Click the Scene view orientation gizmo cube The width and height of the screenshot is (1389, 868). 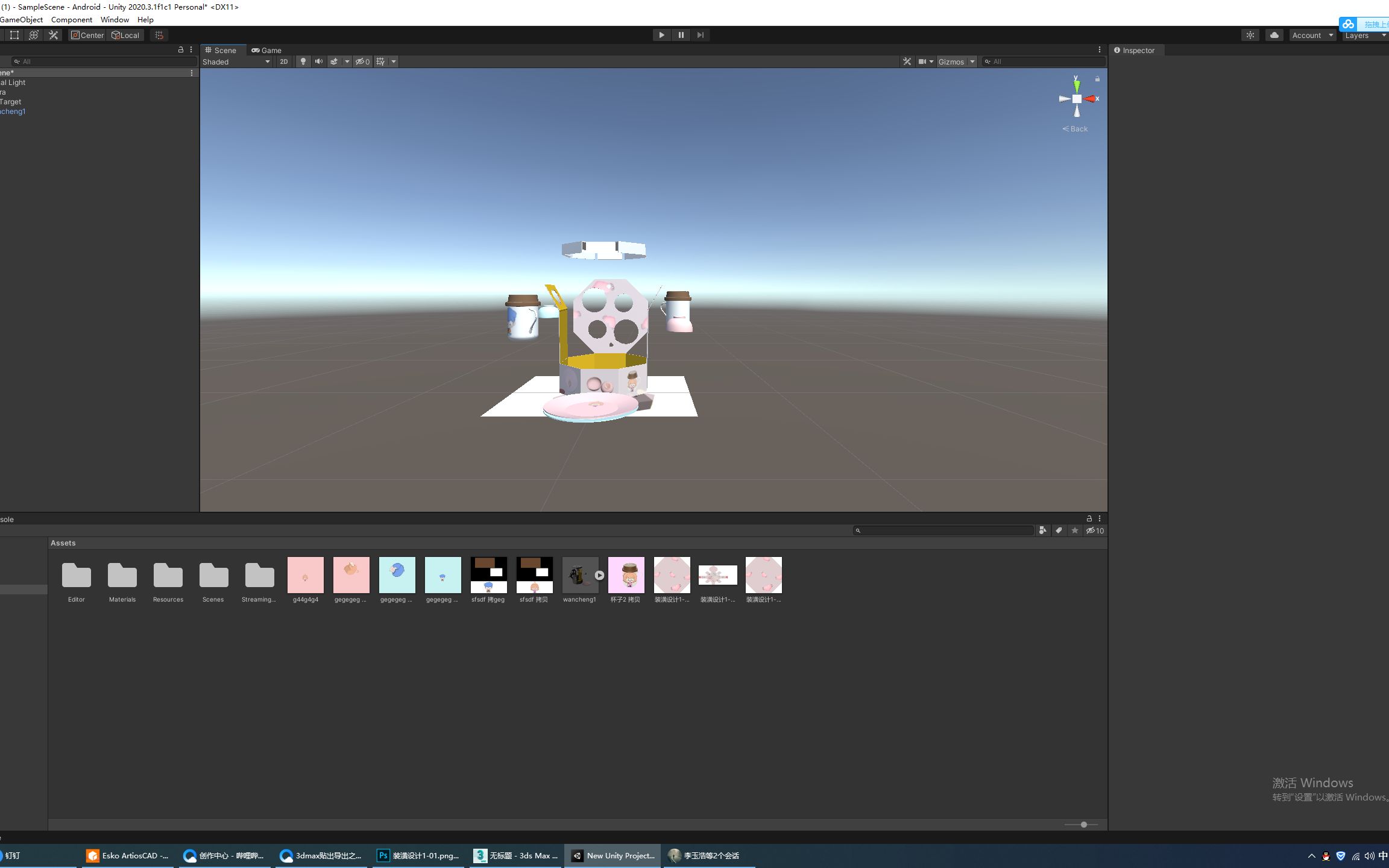pos(1077,99)
